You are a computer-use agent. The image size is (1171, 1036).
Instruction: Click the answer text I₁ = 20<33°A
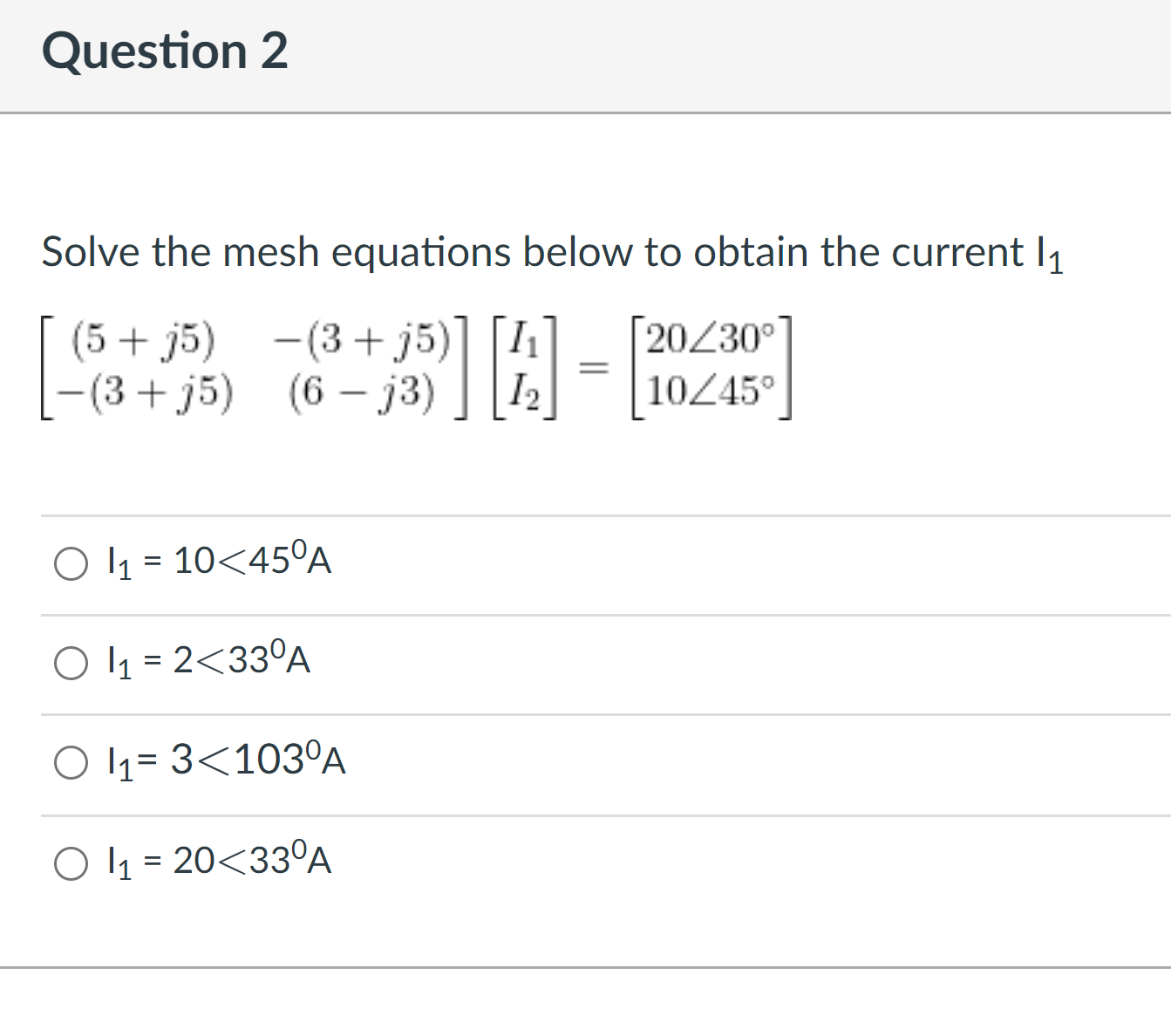click(218, 863)
